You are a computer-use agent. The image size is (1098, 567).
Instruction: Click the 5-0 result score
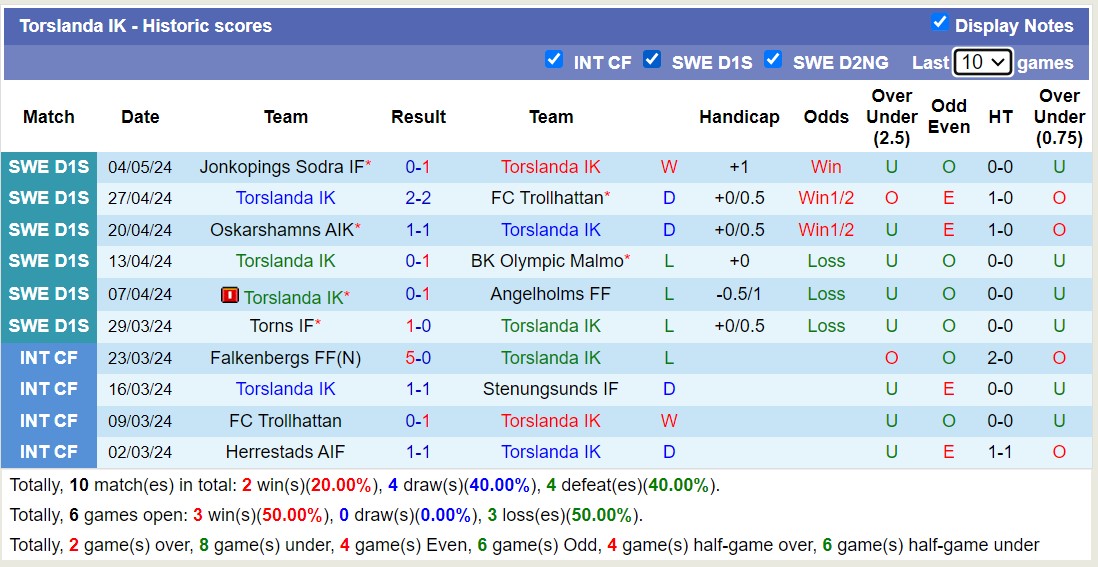coord(418,358)
